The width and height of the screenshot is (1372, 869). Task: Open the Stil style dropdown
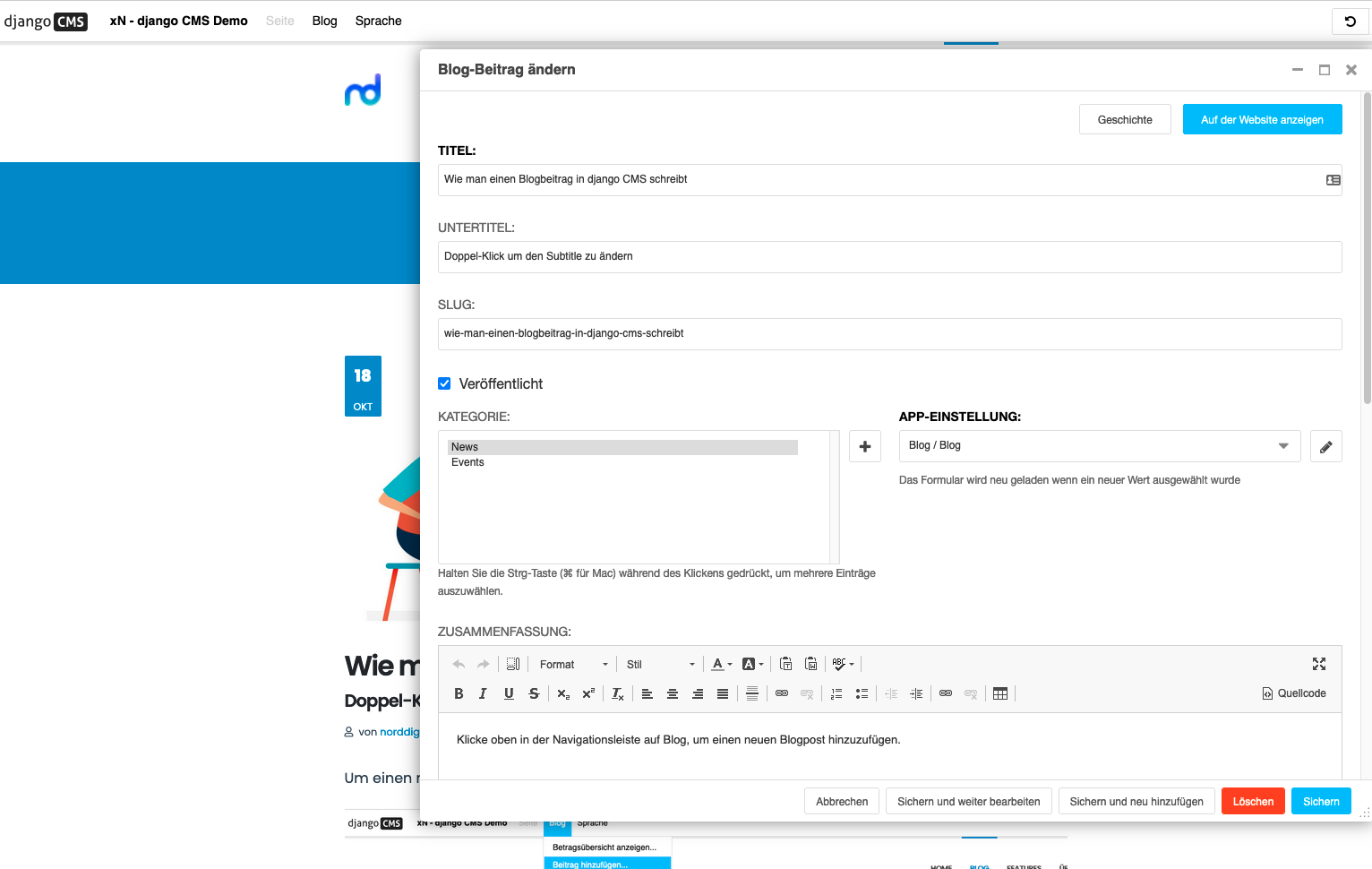pyautogui.click(x=660, y=665)
